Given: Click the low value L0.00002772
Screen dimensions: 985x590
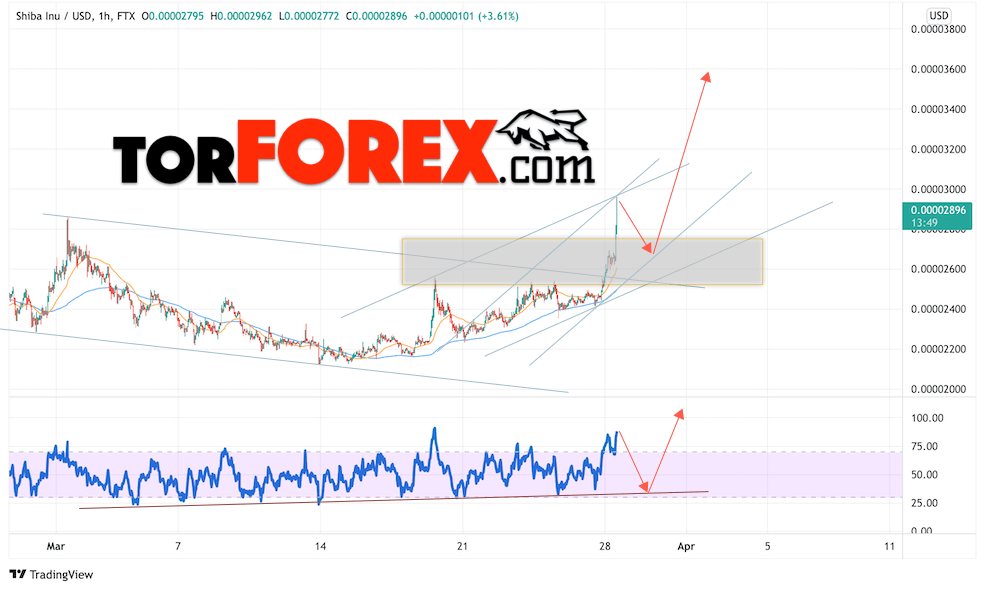Looking at the screenshot, I should coord(308,16).
